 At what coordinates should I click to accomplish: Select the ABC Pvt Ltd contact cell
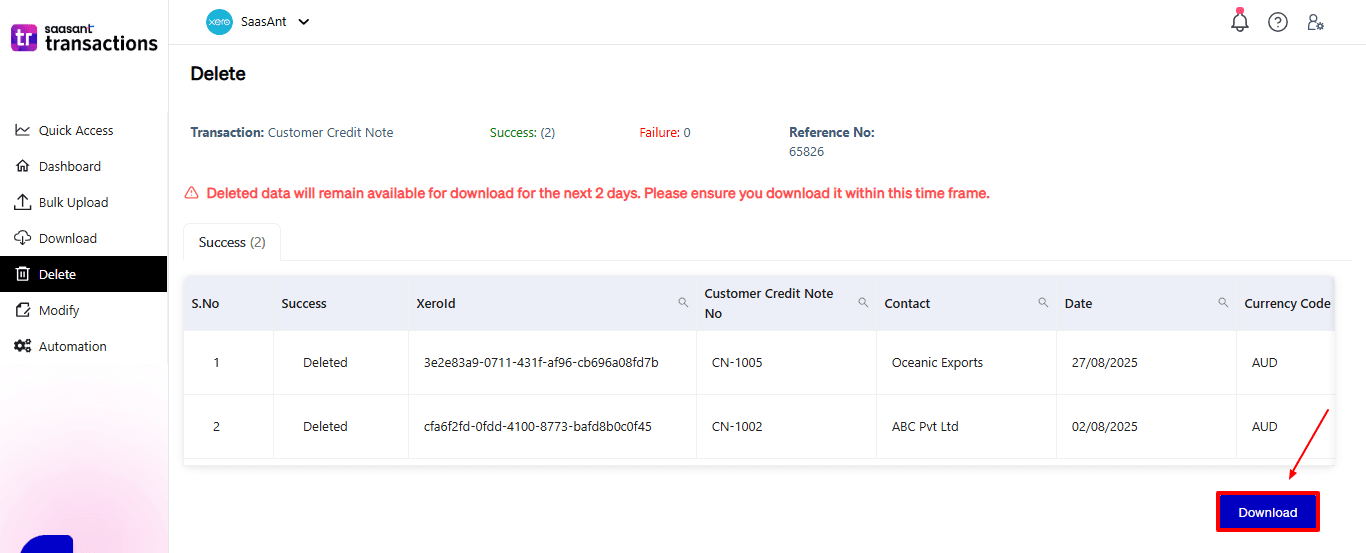(x=925, y=426)
